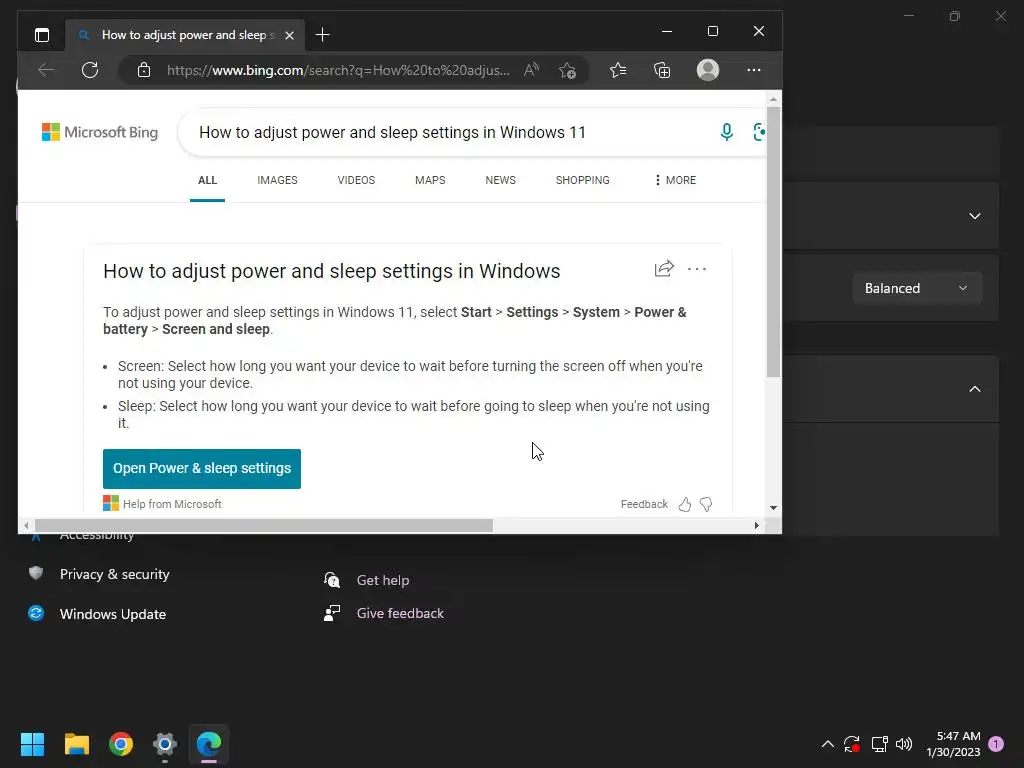Minimize the Edge browser window
1024x768 pixels.
(667, 31)
